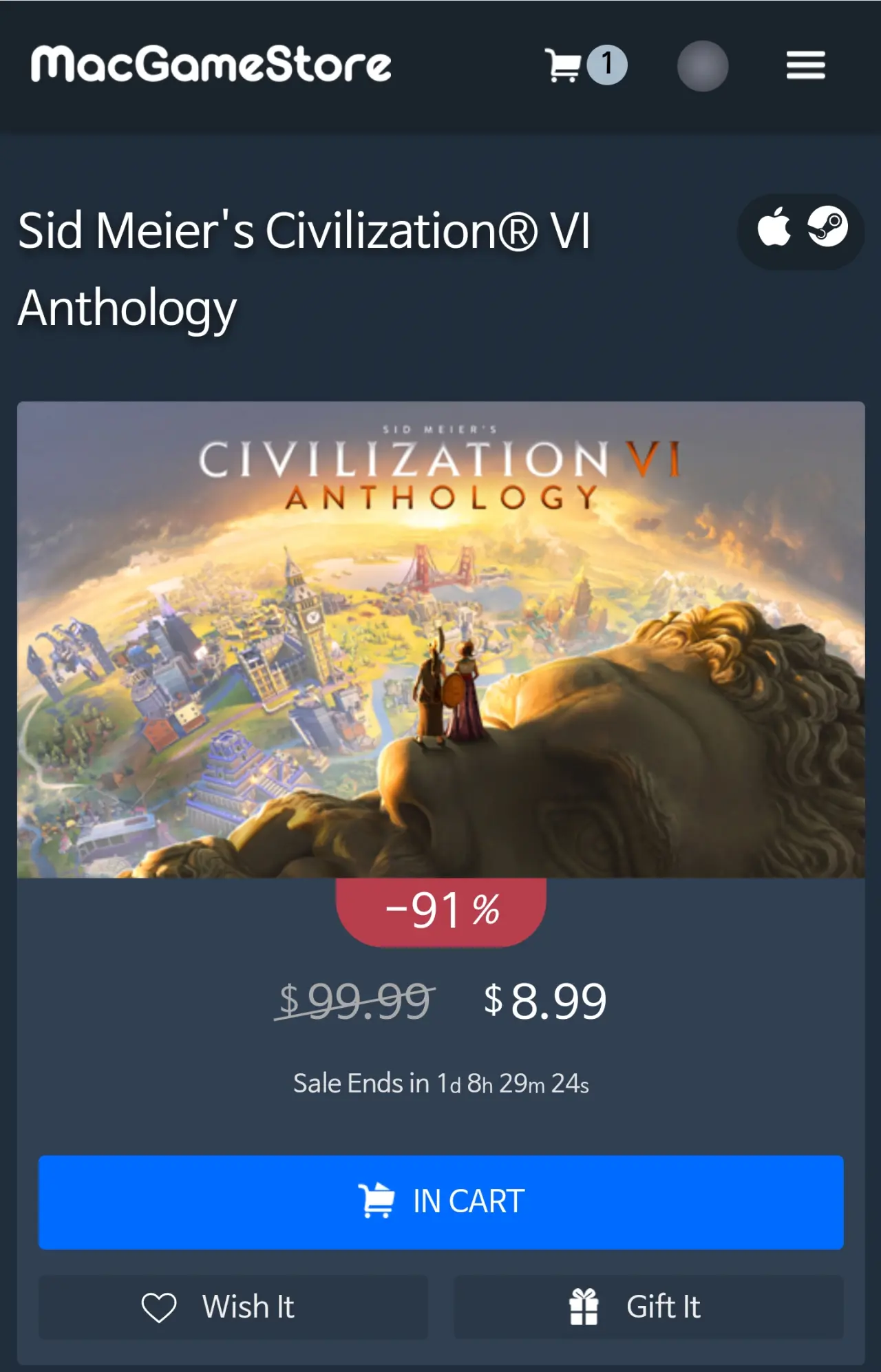Tap the cart item count badge

pyautogui.click(x=607, y=65)
